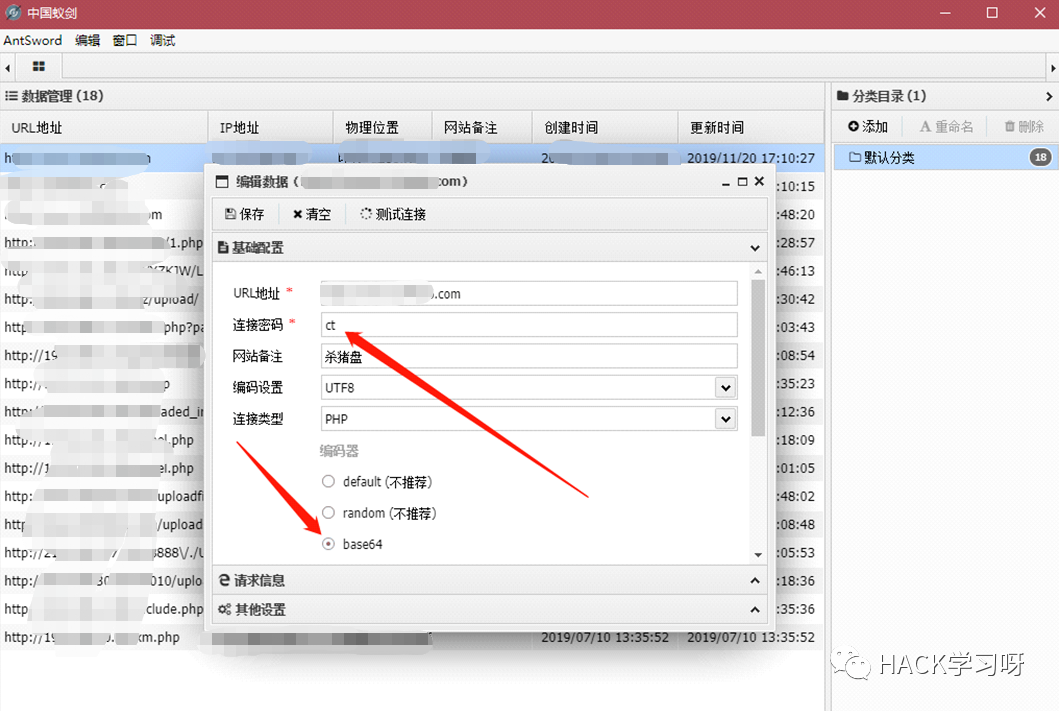This screenshot has width=1059, height=711.
Task: Click the 保存 save button
Action: coord(244,214)
